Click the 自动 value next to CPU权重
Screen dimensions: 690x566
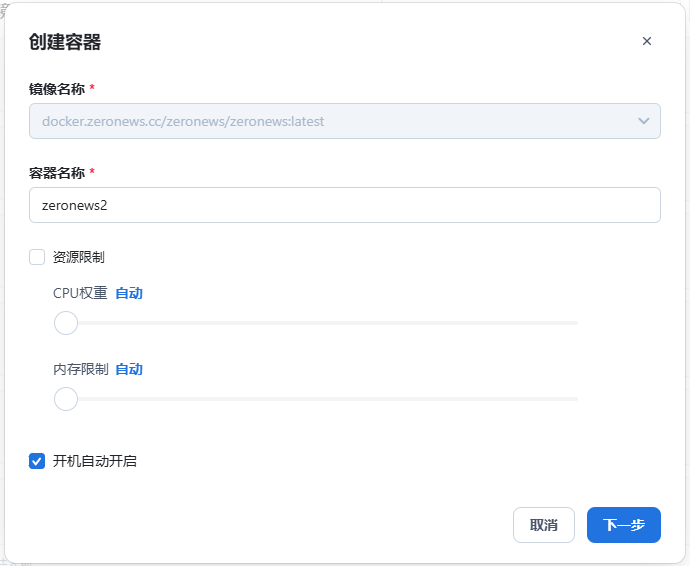pos(129,293)
